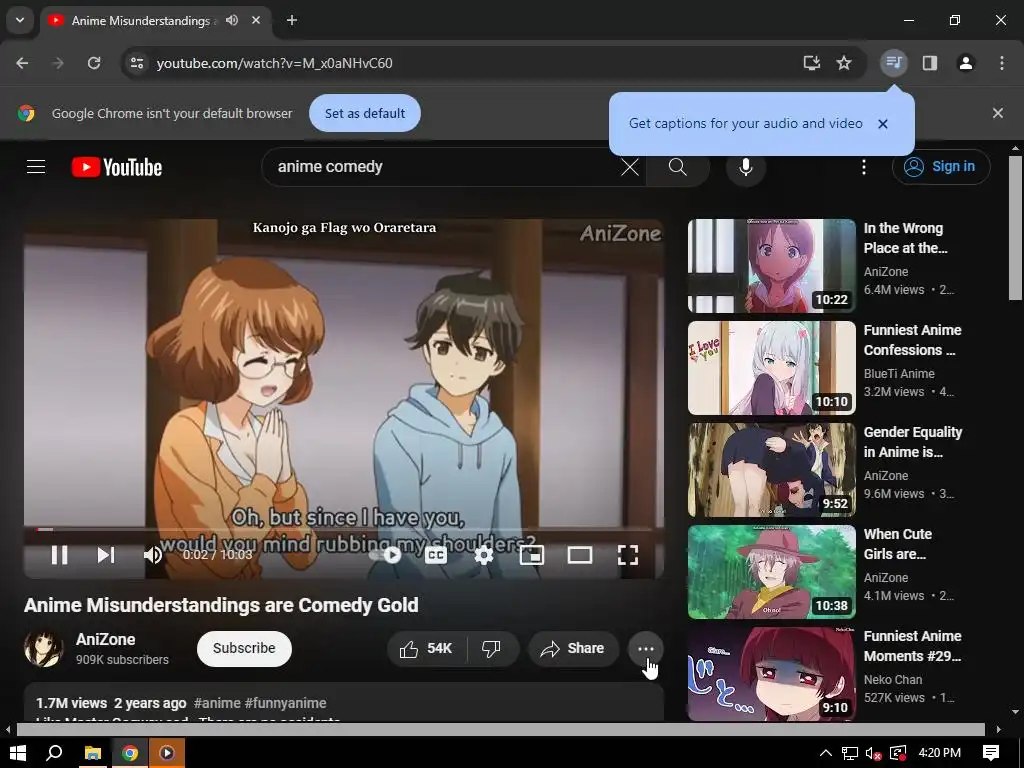Install YouTube app icon in address bar
Screen dimensions: 1024x768
point(812,63)
